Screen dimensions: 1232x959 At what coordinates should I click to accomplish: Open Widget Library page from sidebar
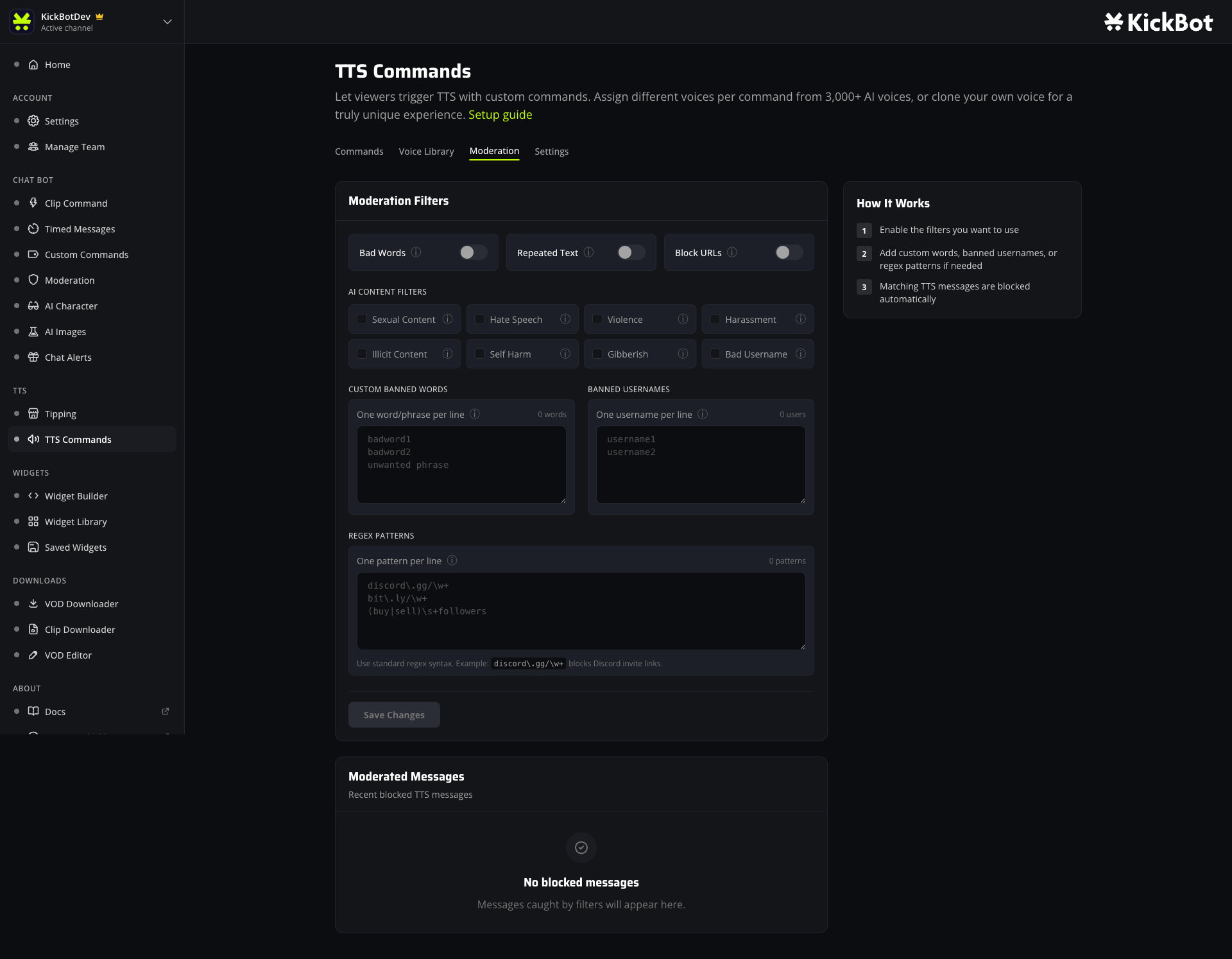[x=92, y=522]
